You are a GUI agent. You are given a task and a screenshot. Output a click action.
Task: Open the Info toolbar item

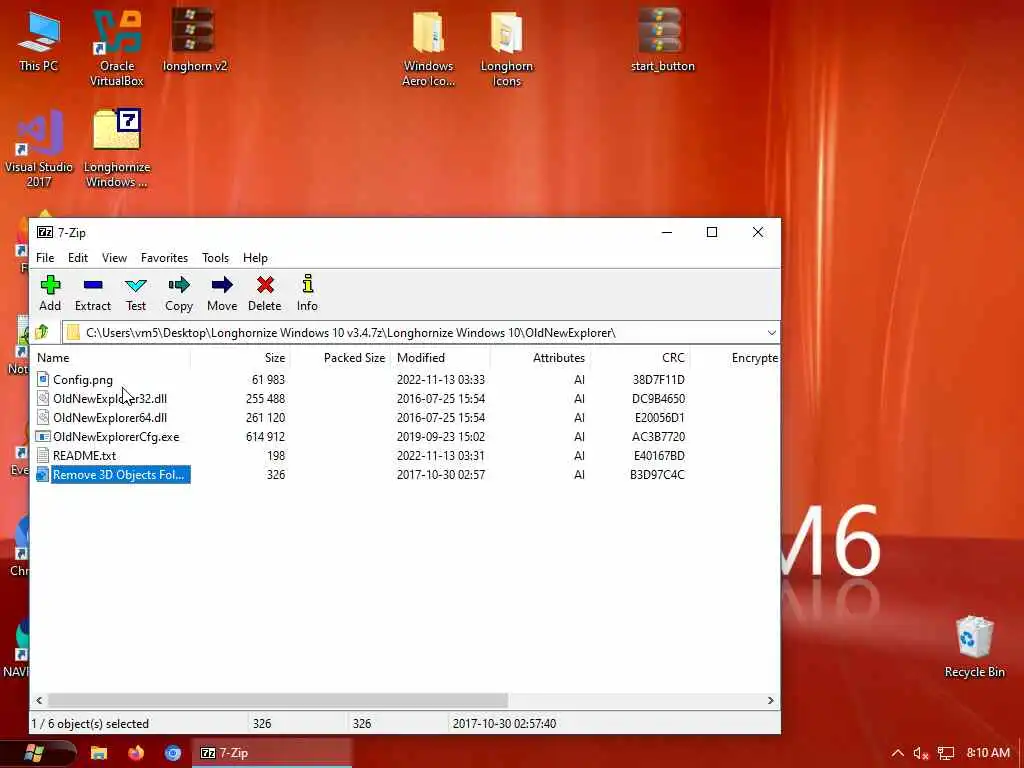pyautogui.click(x=307, y=293)
